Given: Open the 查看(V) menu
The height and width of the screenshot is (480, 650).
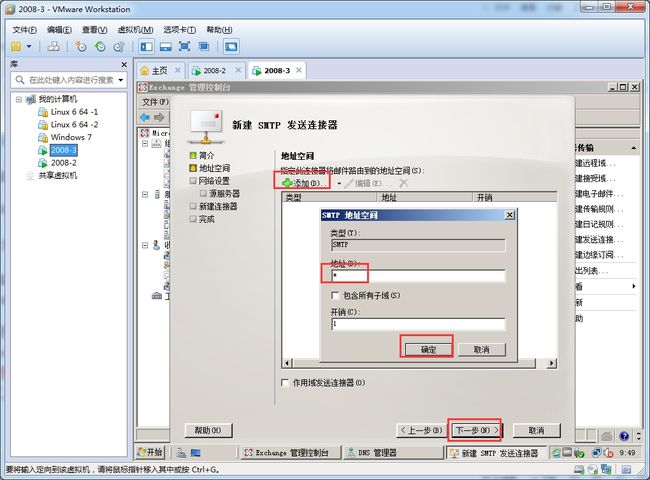Looking at the screenshot, I should [95, 30].
